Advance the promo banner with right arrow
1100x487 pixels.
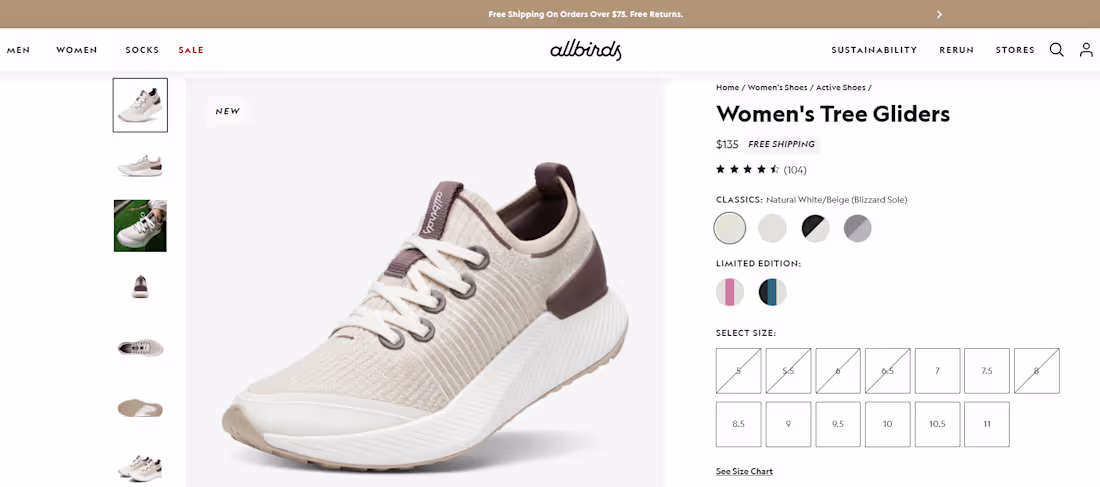click(939, 14)
